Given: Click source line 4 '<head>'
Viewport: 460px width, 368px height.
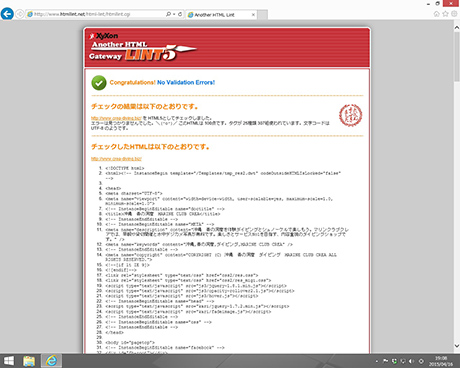Looking at the screenshot, I should click(113, 189).
